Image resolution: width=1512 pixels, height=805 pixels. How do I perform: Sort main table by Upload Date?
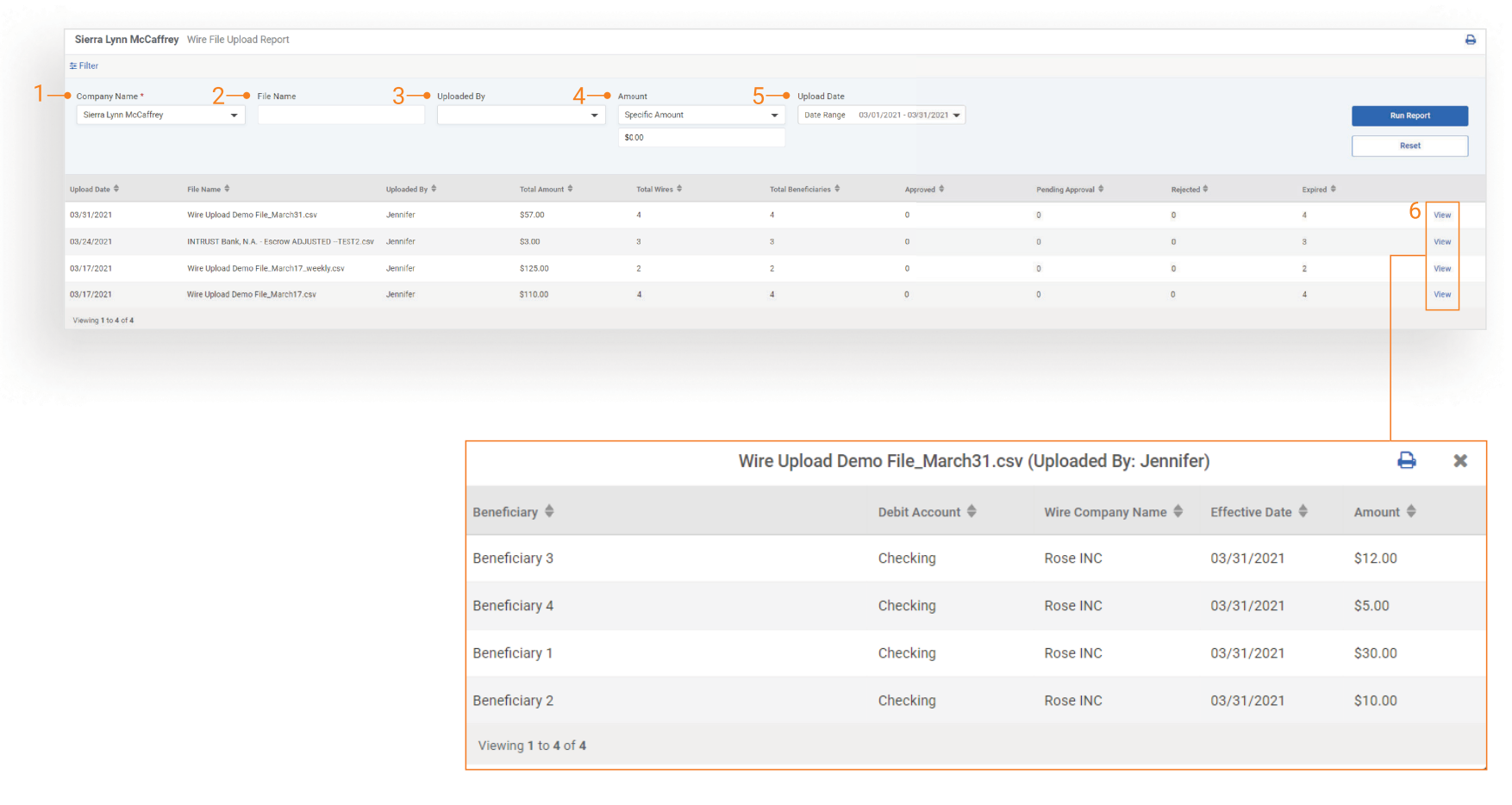(x=94, y=190)
